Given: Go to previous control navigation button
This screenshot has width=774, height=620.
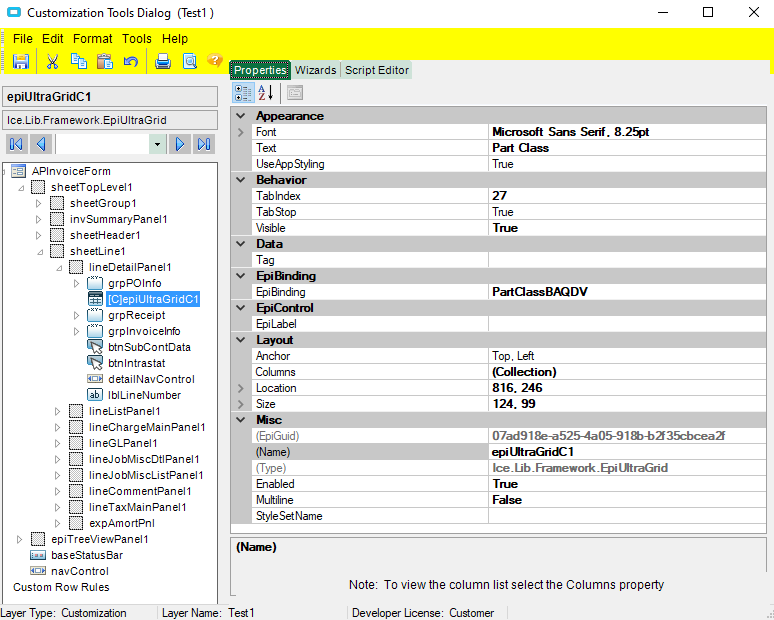Looking at the screenshot, I should click(x=41, y=144).
